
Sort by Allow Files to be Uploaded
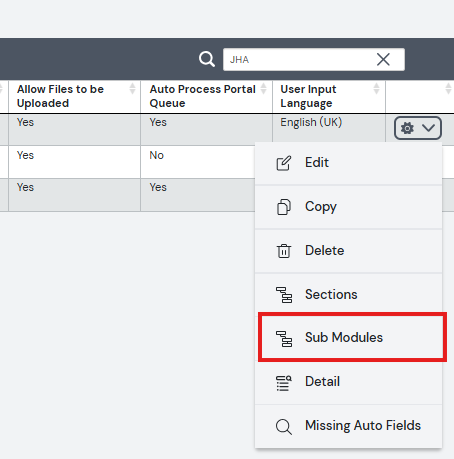(132, 89)
